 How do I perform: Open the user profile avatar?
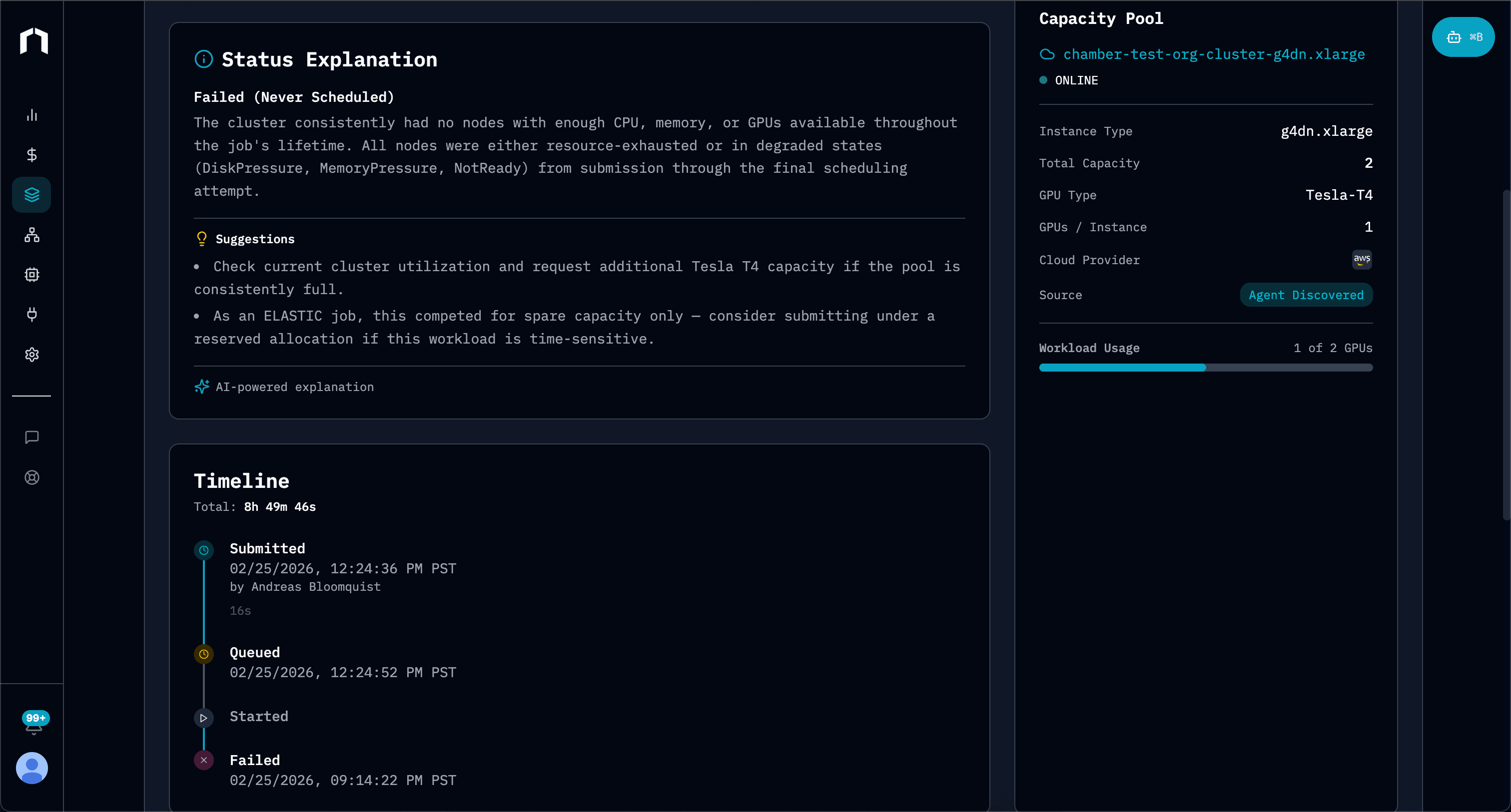[31, 768]
